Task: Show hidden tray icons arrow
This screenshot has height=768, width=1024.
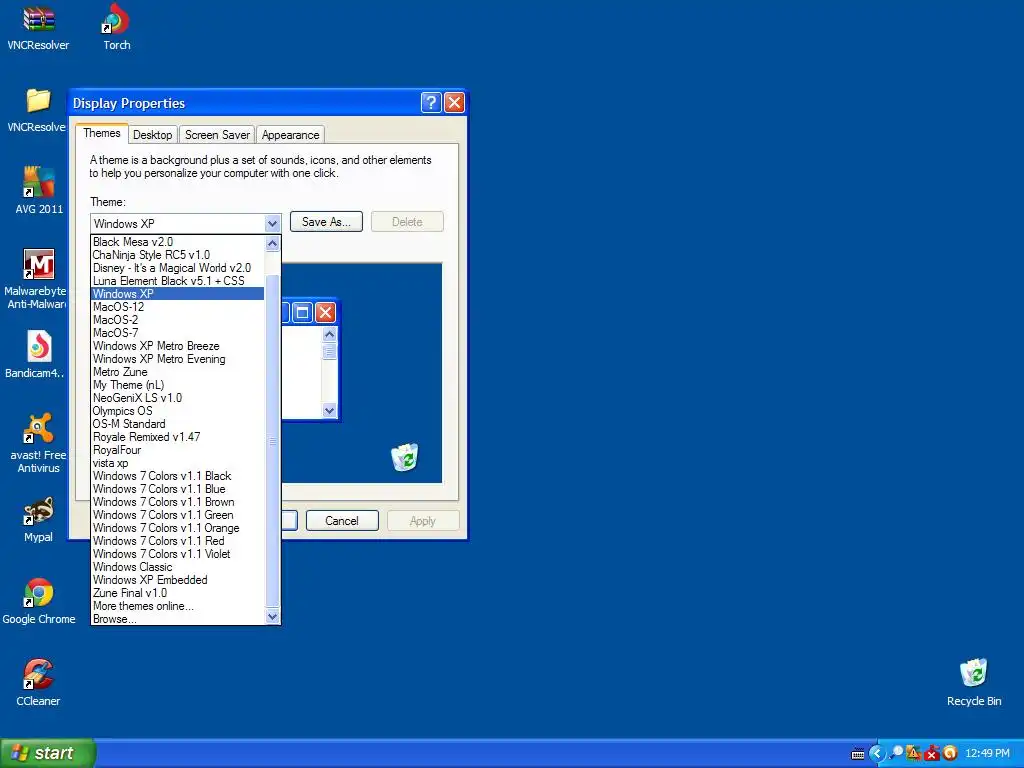Action: (x=877, y=754)
